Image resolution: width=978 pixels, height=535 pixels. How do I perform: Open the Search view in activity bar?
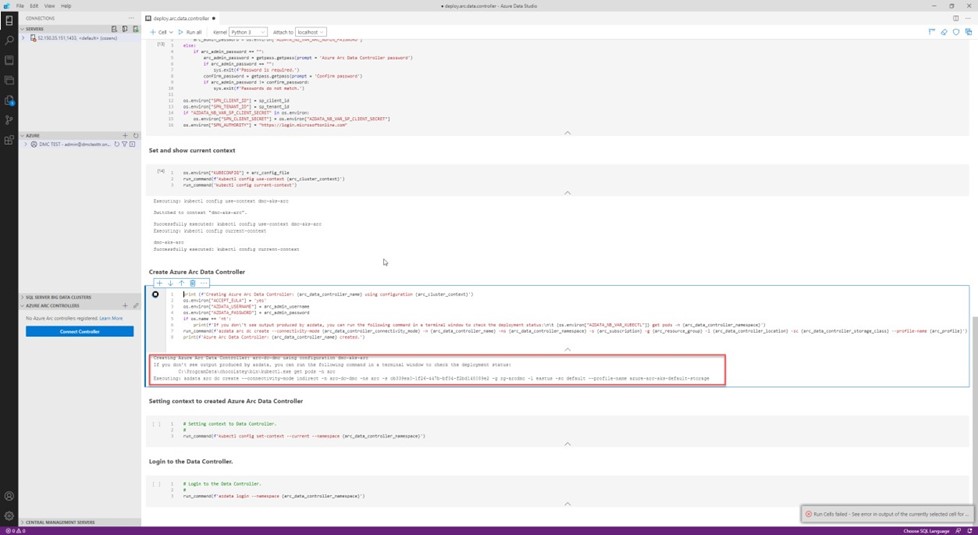coord(9,41)
